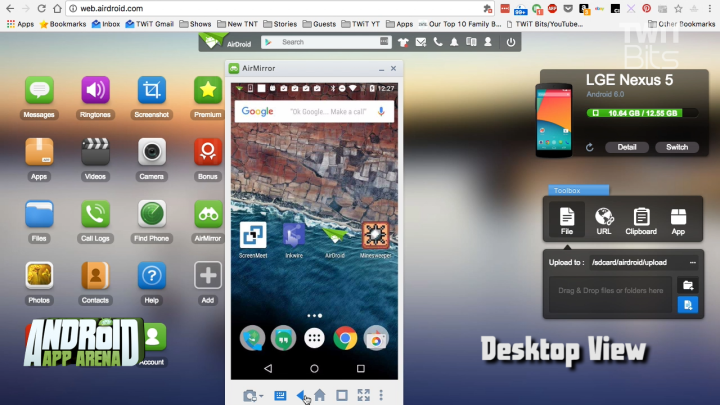Expand the upload path ellipsis options
Image resolution: width=720 pixels, height=405 pixels.
point(691,262)
